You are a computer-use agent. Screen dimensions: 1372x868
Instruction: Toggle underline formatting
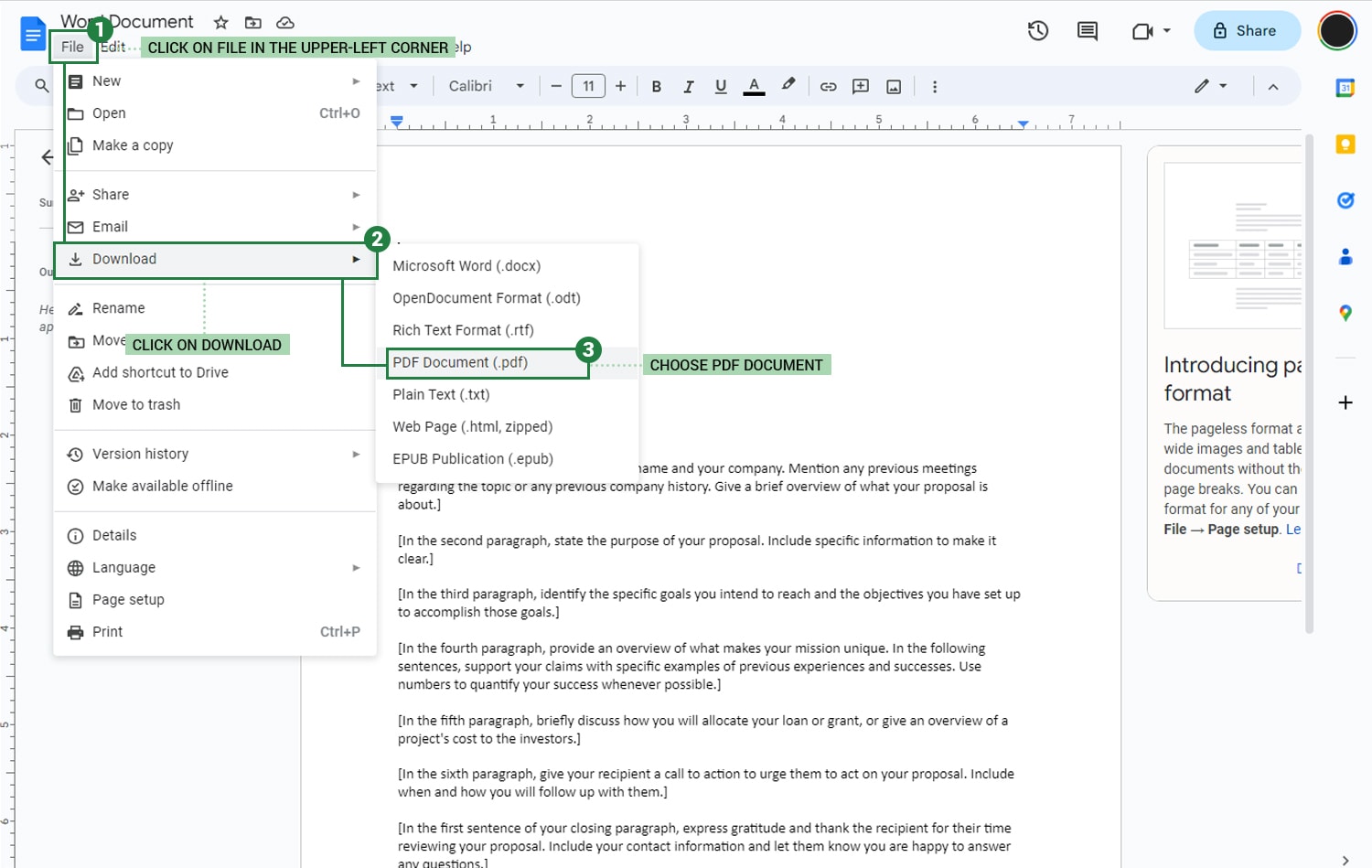point(721,86)
